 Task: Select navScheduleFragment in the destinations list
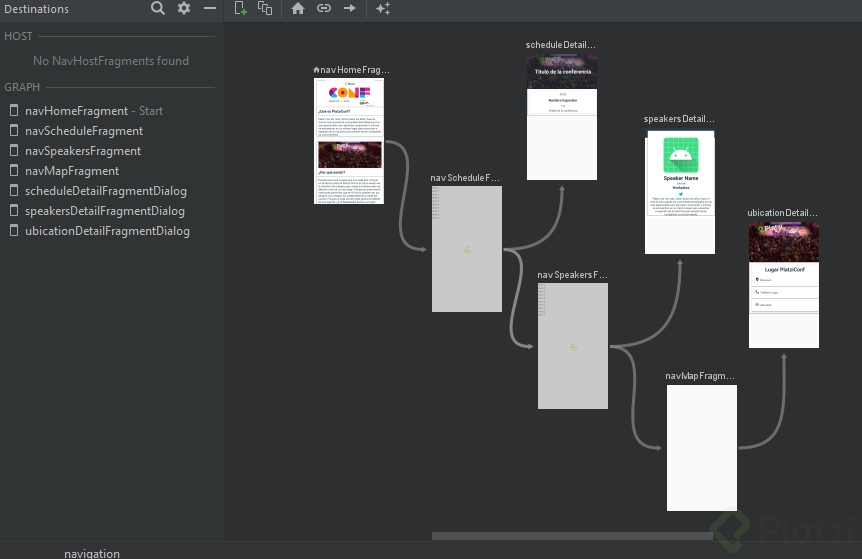[83, 131]
